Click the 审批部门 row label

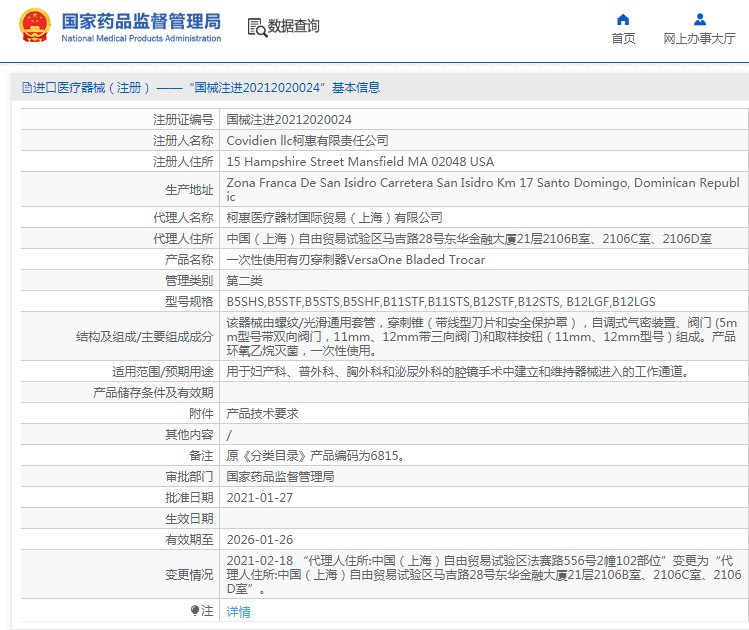pos(189,477)
